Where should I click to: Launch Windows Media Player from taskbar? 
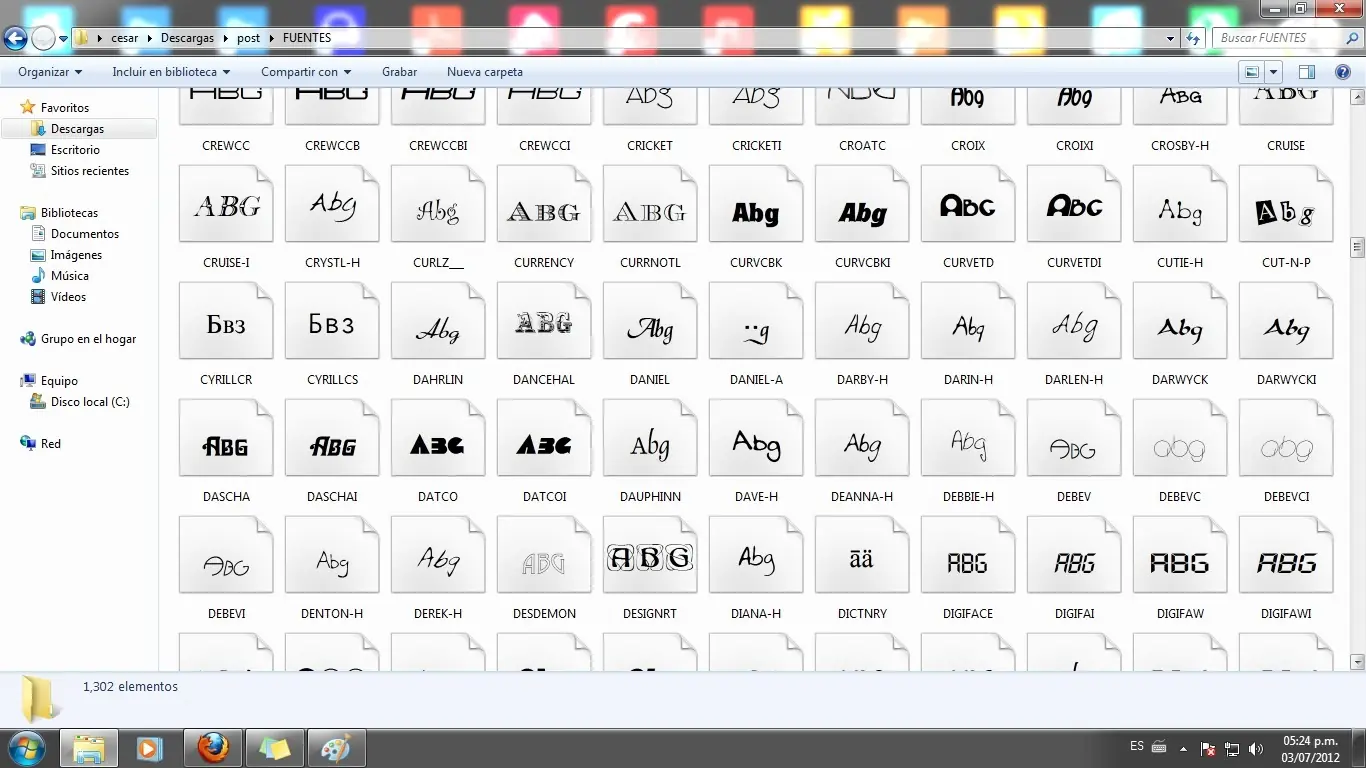[x=150, y=748]
